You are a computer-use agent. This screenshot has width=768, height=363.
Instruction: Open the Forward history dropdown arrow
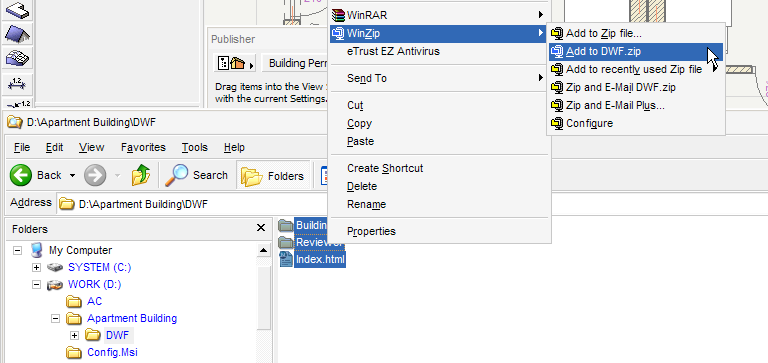[118, 175]
